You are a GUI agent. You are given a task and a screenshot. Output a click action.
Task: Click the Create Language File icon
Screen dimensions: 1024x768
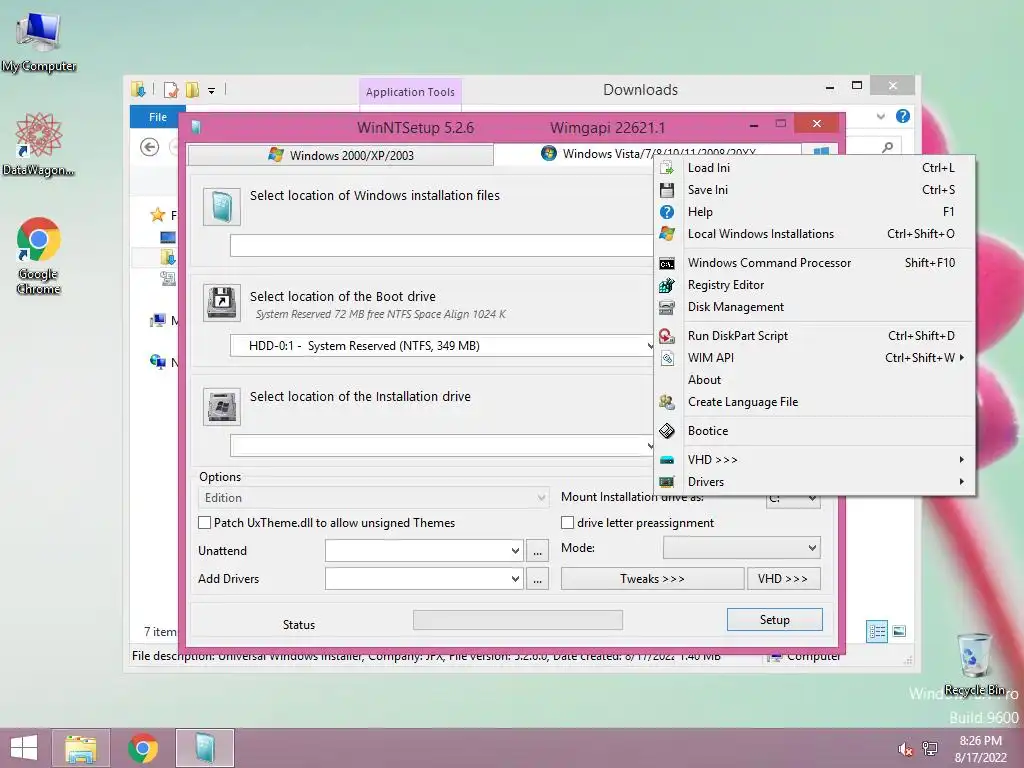(667, 402)
